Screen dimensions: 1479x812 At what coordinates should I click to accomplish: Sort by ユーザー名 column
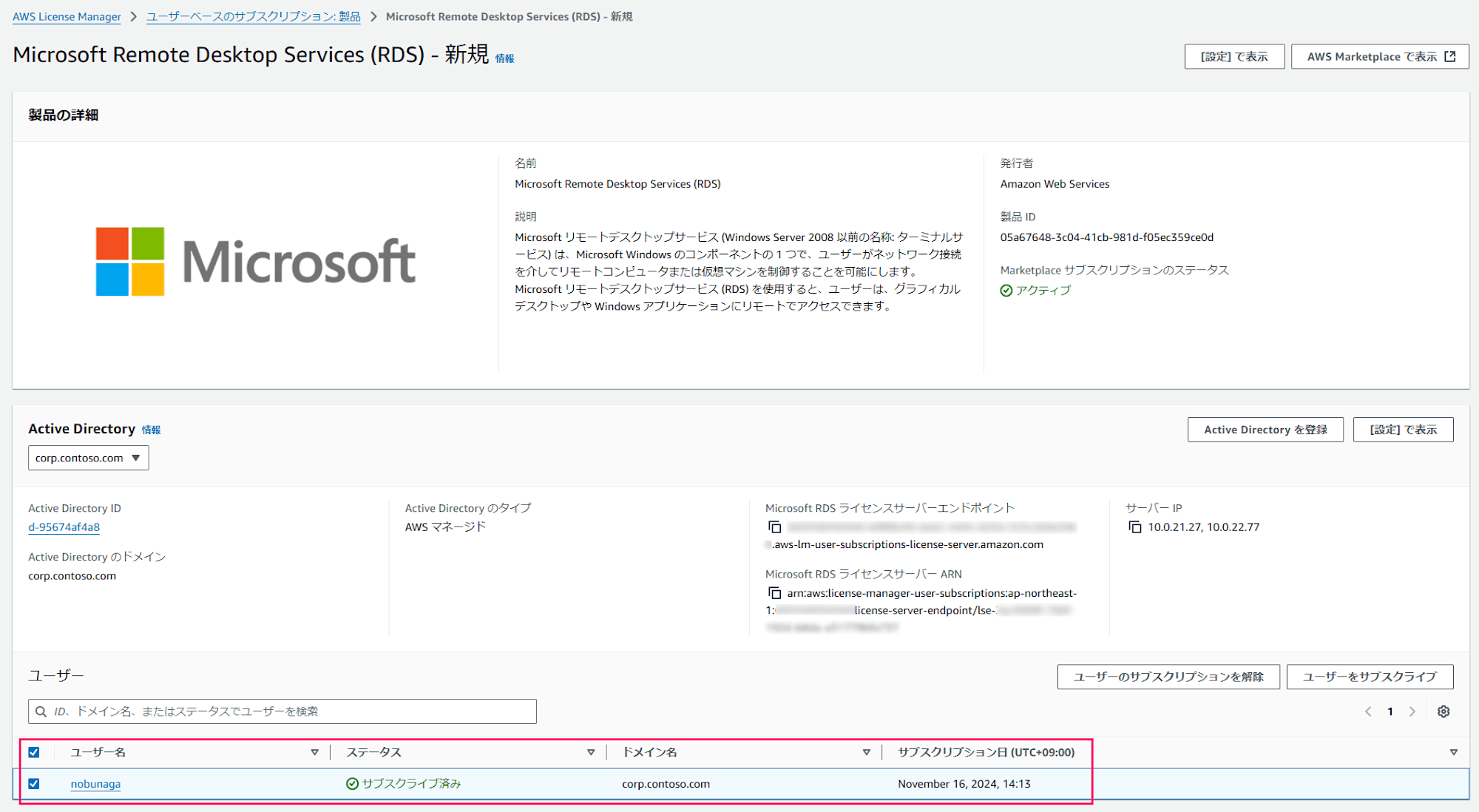[314, 752]
